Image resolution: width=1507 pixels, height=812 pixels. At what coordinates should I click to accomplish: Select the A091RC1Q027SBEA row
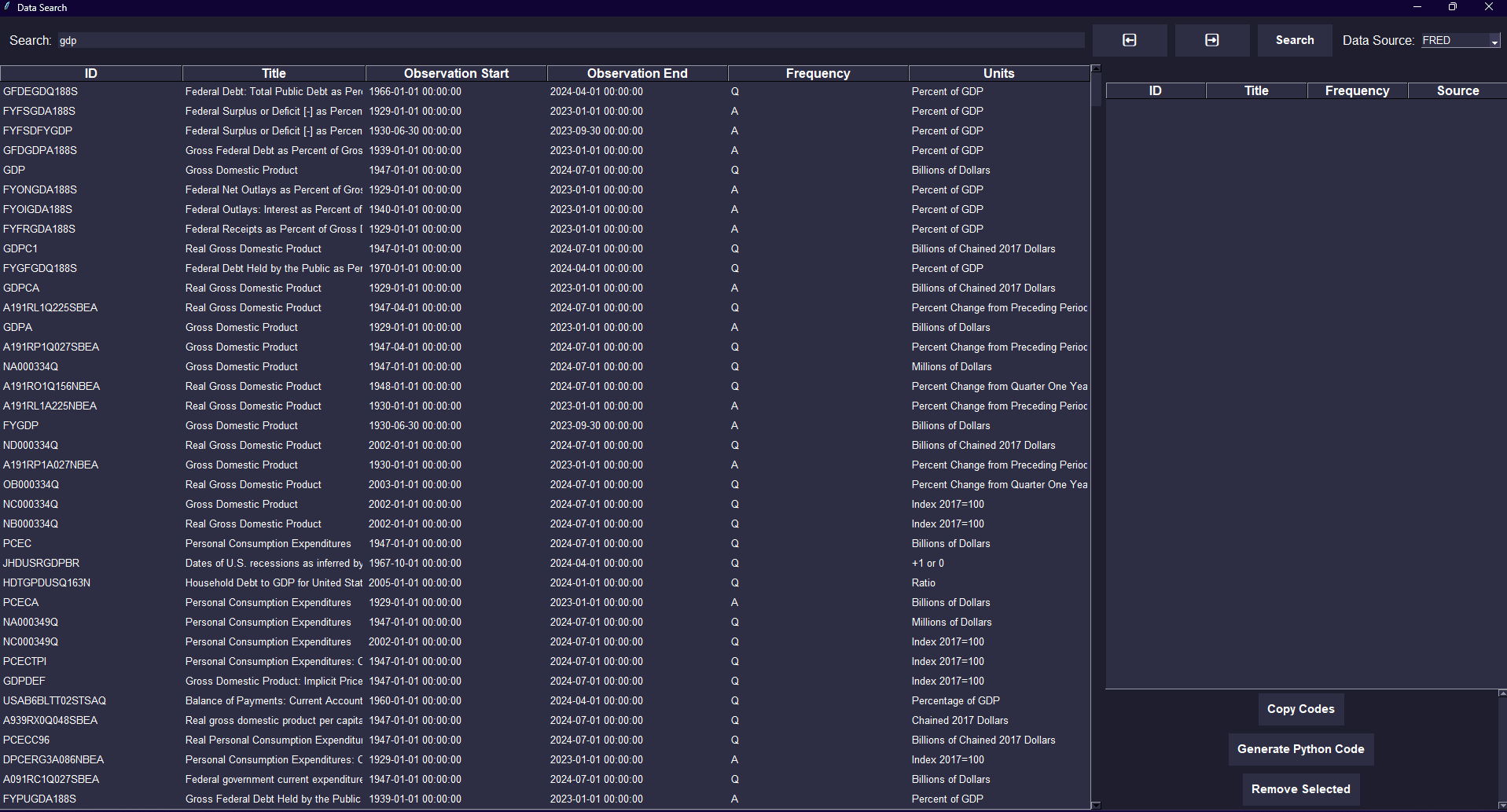point(545,780)
